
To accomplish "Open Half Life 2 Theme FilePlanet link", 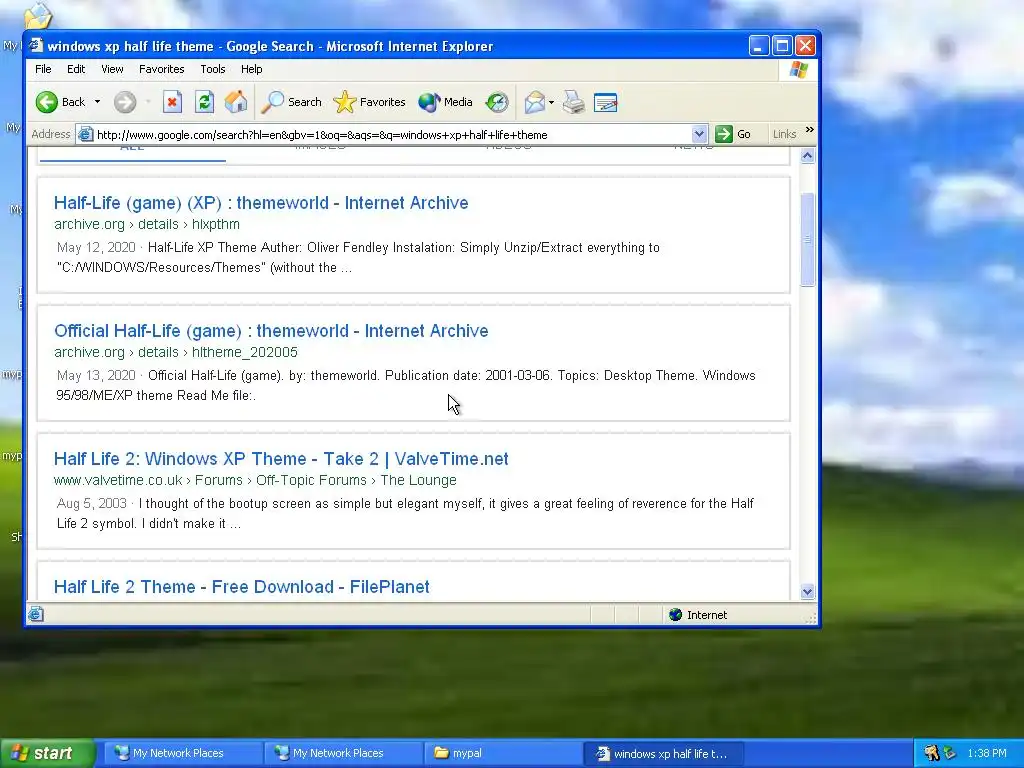I will coord(242,586).
